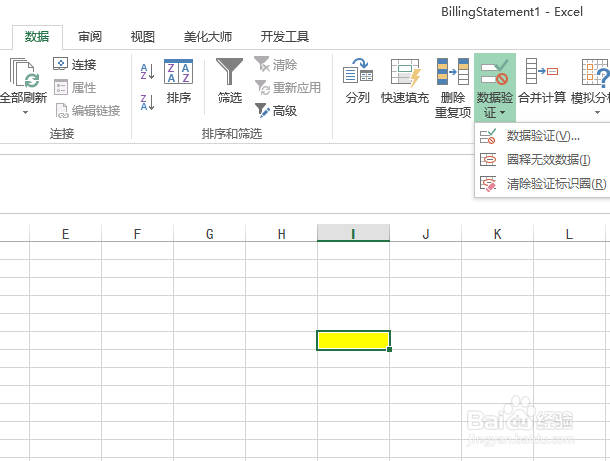The image size is (610, 461).
Task: Open the 开发工具 tab
Action: [x=285, y=37]
